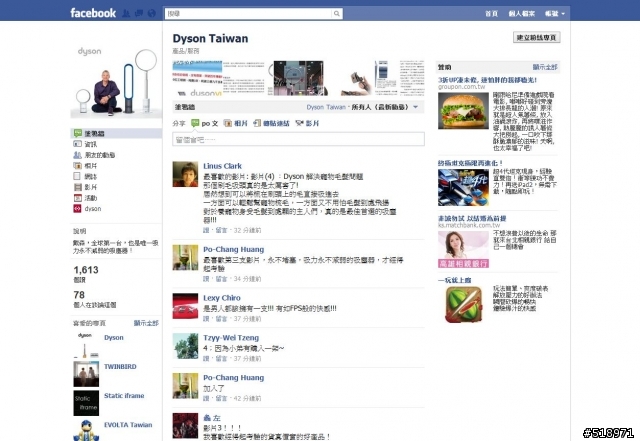640x441 pixels.
Task: Click the Fruit Ninja ad icon
Action: 463,304
